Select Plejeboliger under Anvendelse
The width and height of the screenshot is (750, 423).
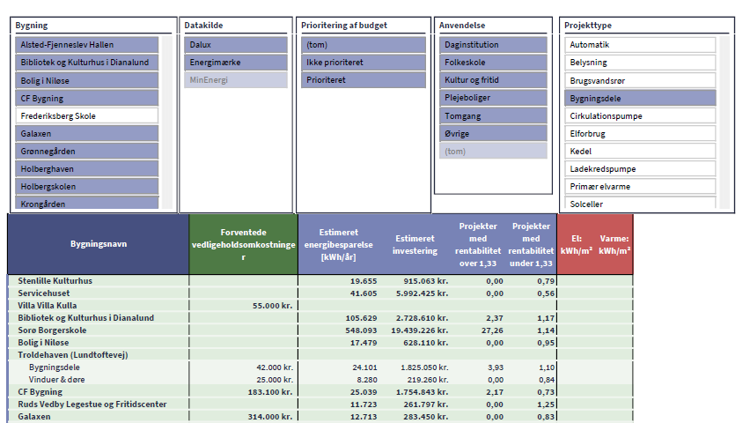point(493,98)
